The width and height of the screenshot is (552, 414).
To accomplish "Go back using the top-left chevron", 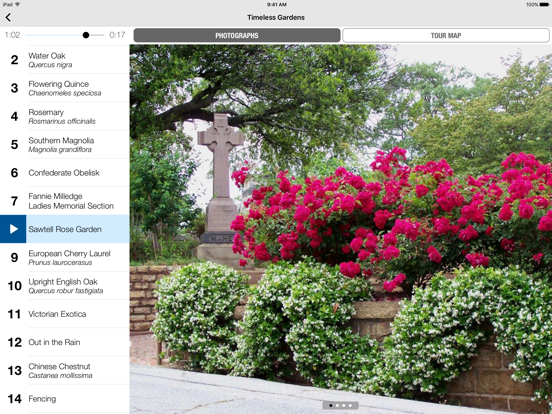I will click(x=8, y=17).
